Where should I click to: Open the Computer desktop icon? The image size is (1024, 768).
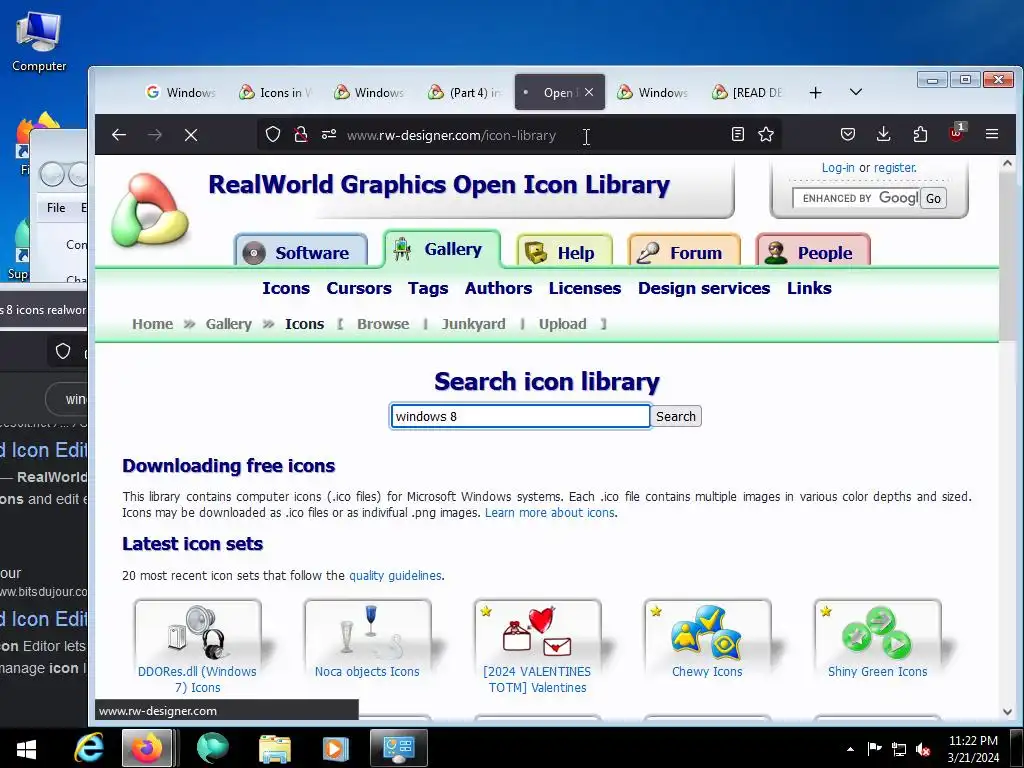[39, 42]
